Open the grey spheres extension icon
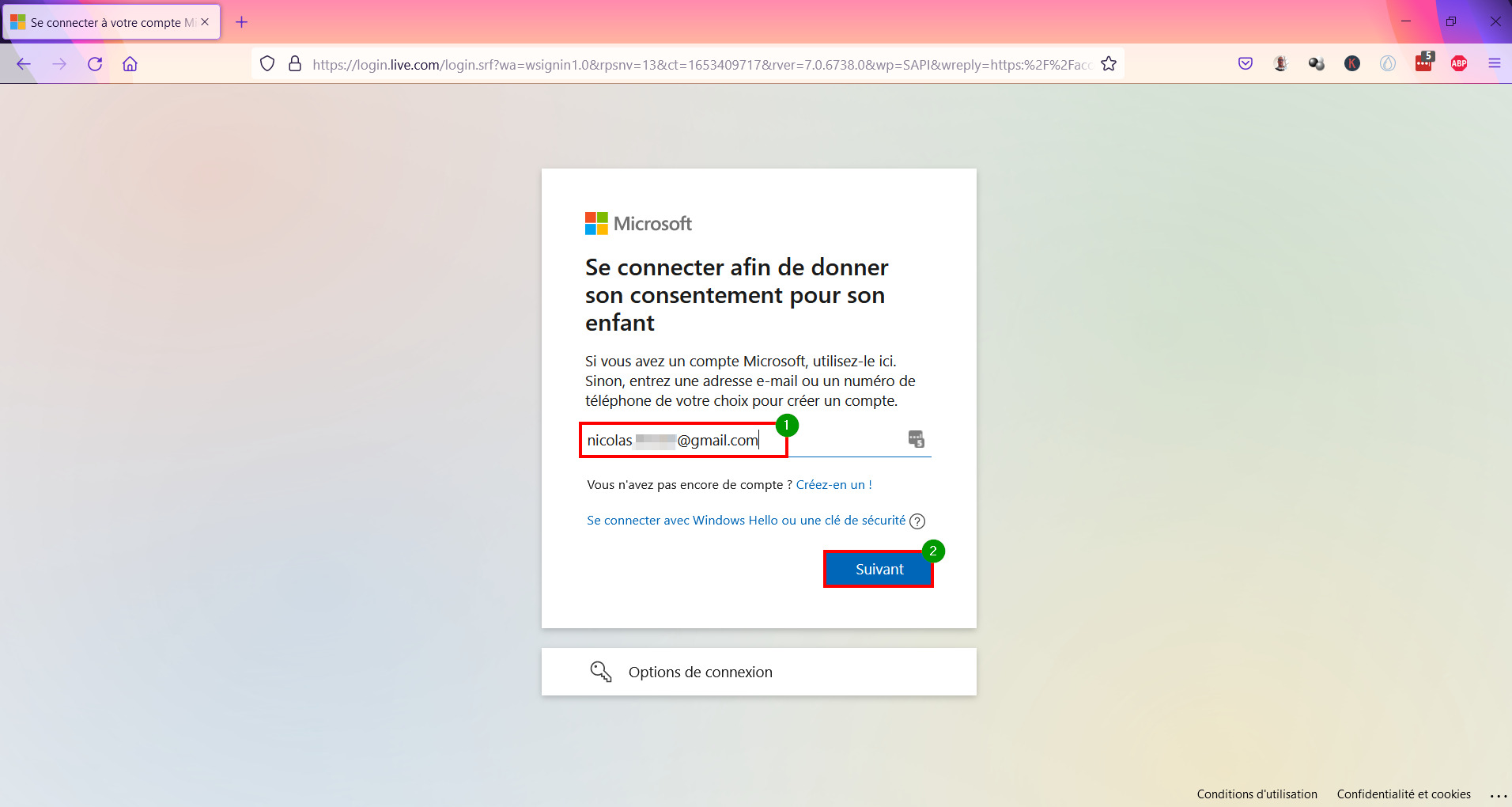The image size is (1512, 807). pos(1317,64)
